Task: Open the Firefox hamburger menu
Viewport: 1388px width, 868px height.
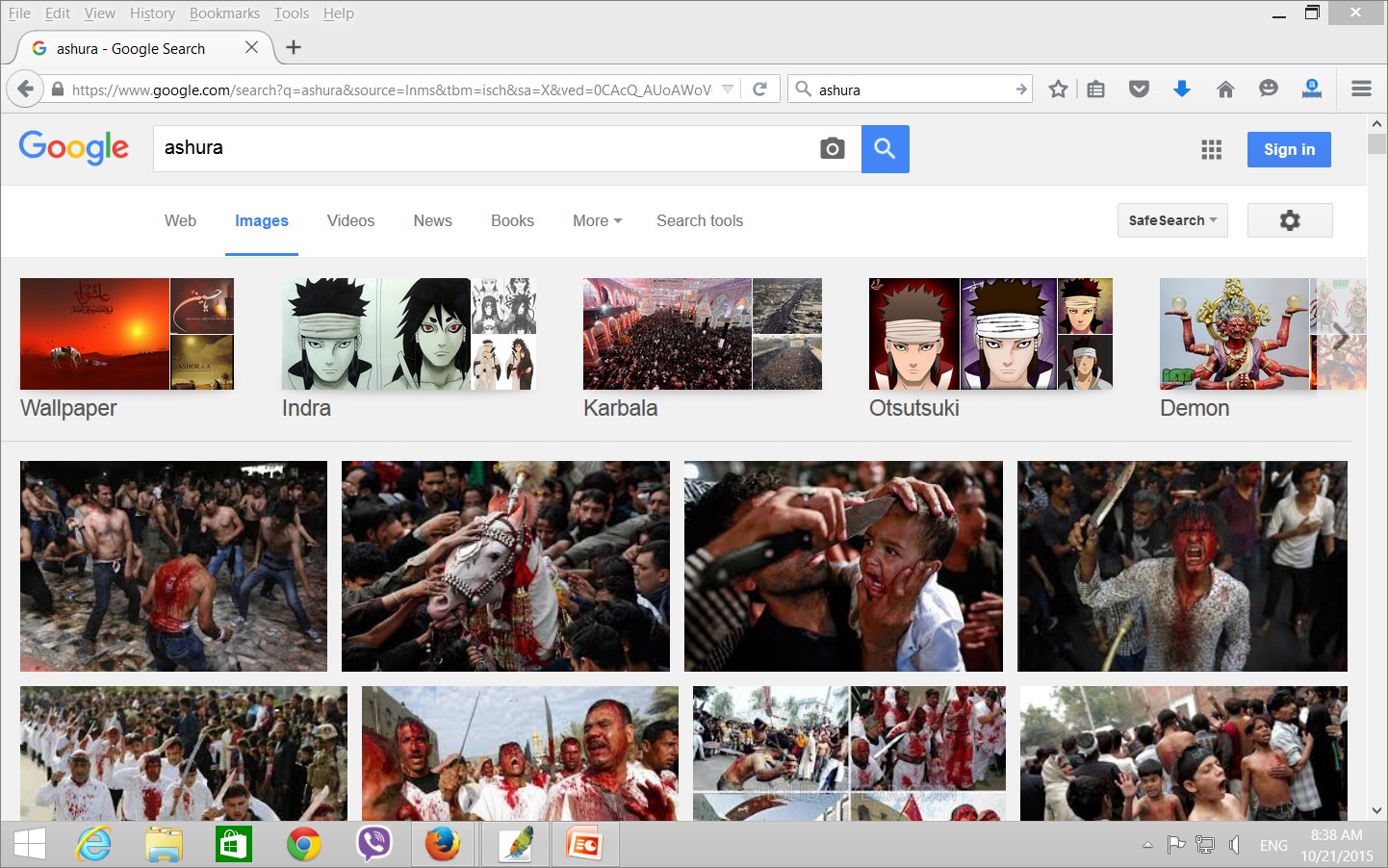Action: pyautogui.click(x=1361, y=89)
